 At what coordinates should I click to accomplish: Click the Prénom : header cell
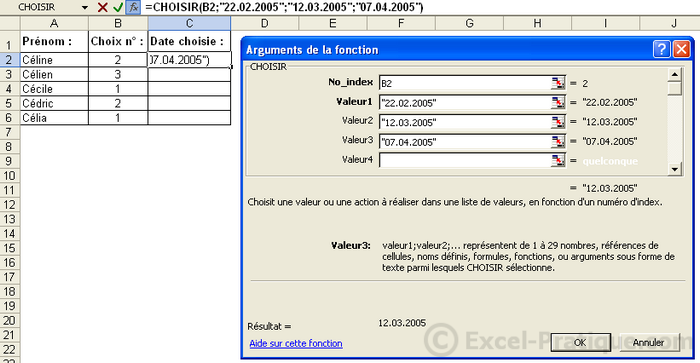click(54, 41)
